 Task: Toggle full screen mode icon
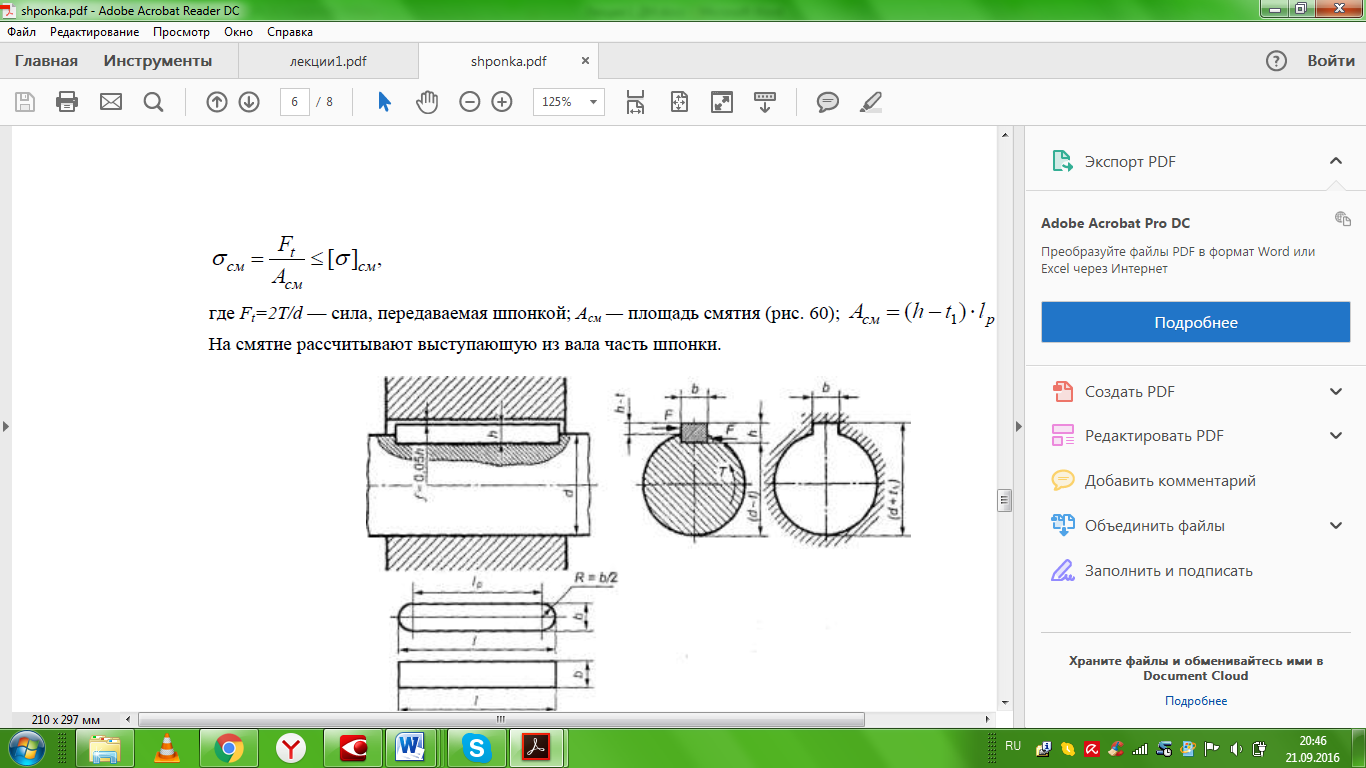tap(721, 102)
